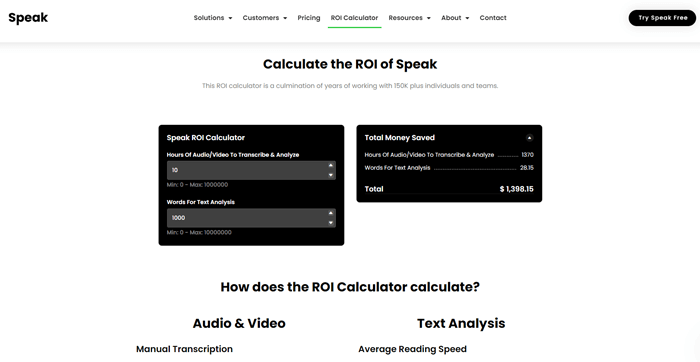Expand the Customers menu
The image size is (700, 362).
tap(265, 18)
